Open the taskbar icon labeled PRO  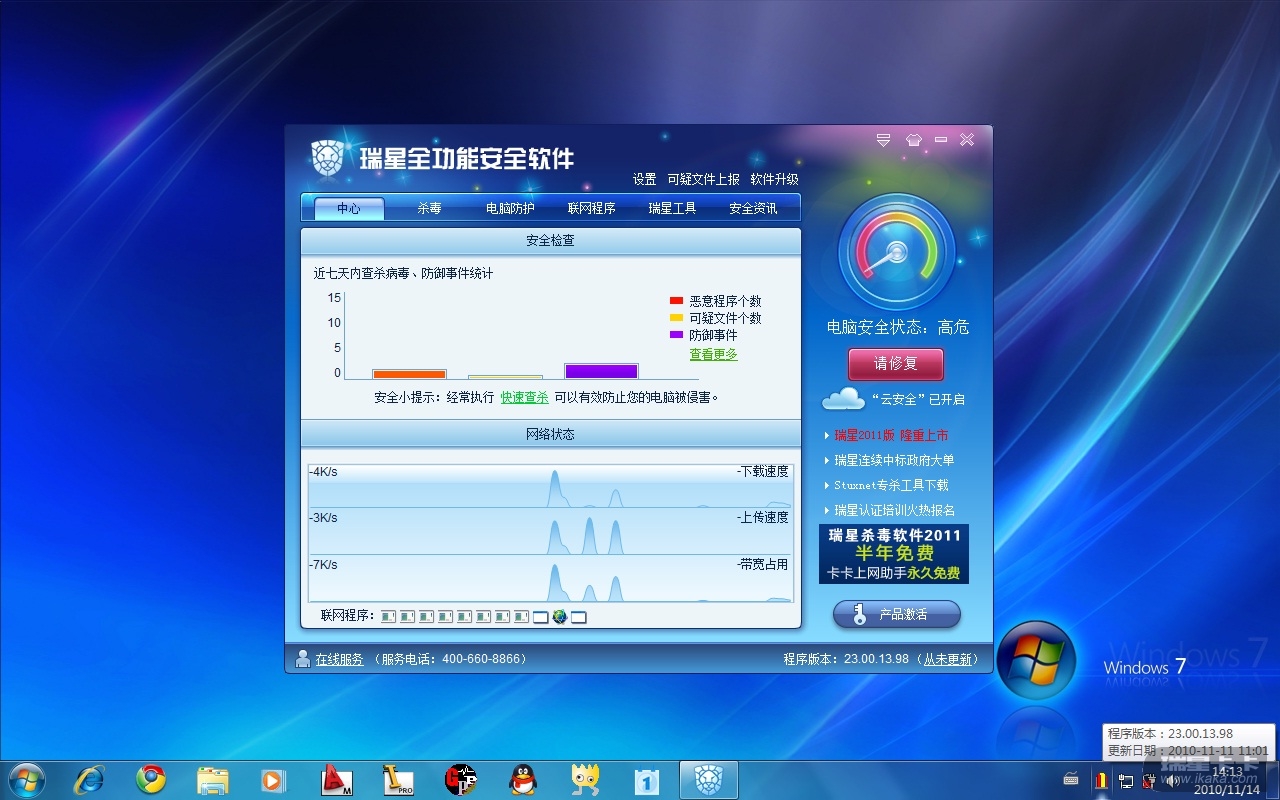tap(398, 780)
